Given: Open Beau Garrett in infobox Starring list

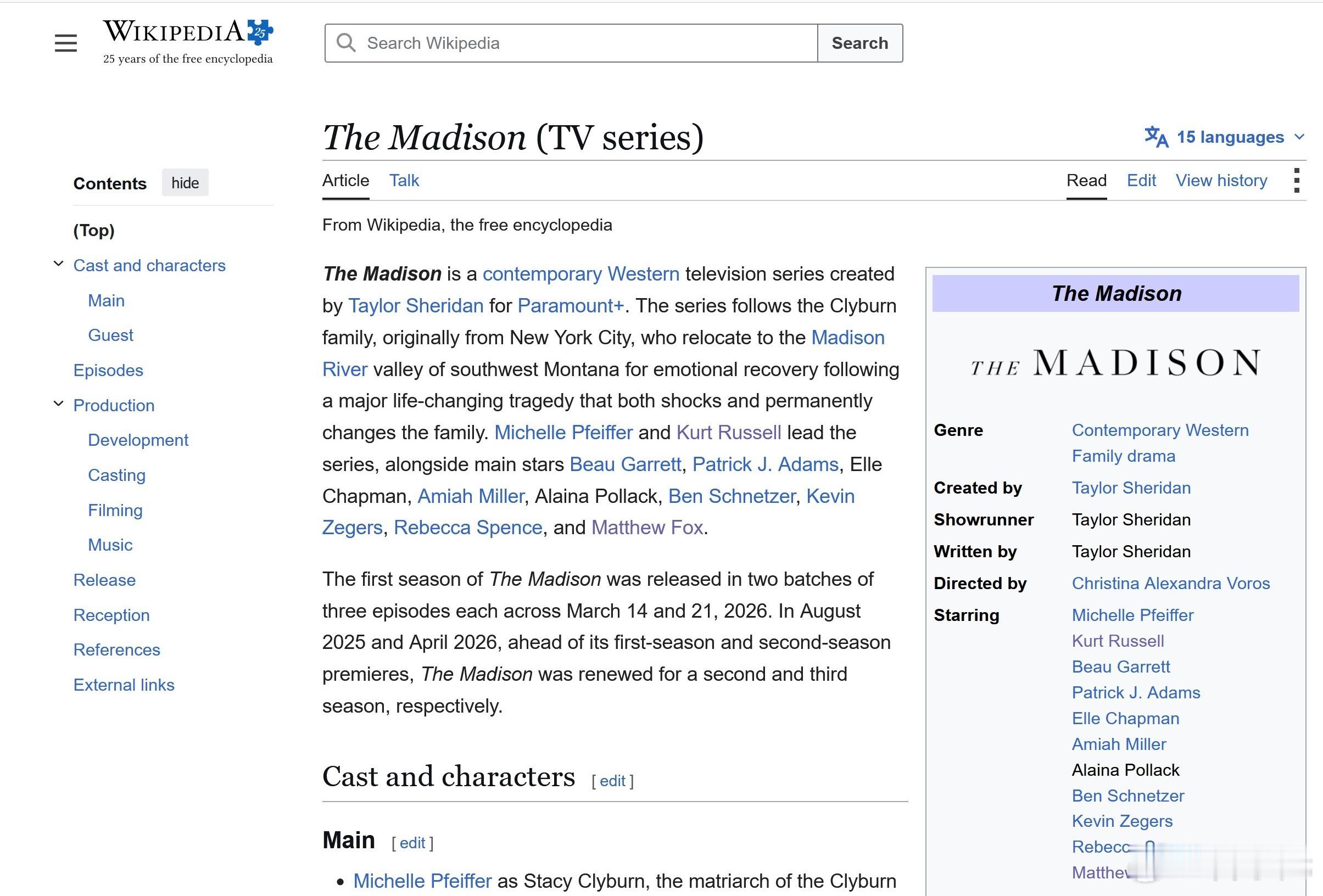Looking at the screenshot, I should (x=1120, y=667).
